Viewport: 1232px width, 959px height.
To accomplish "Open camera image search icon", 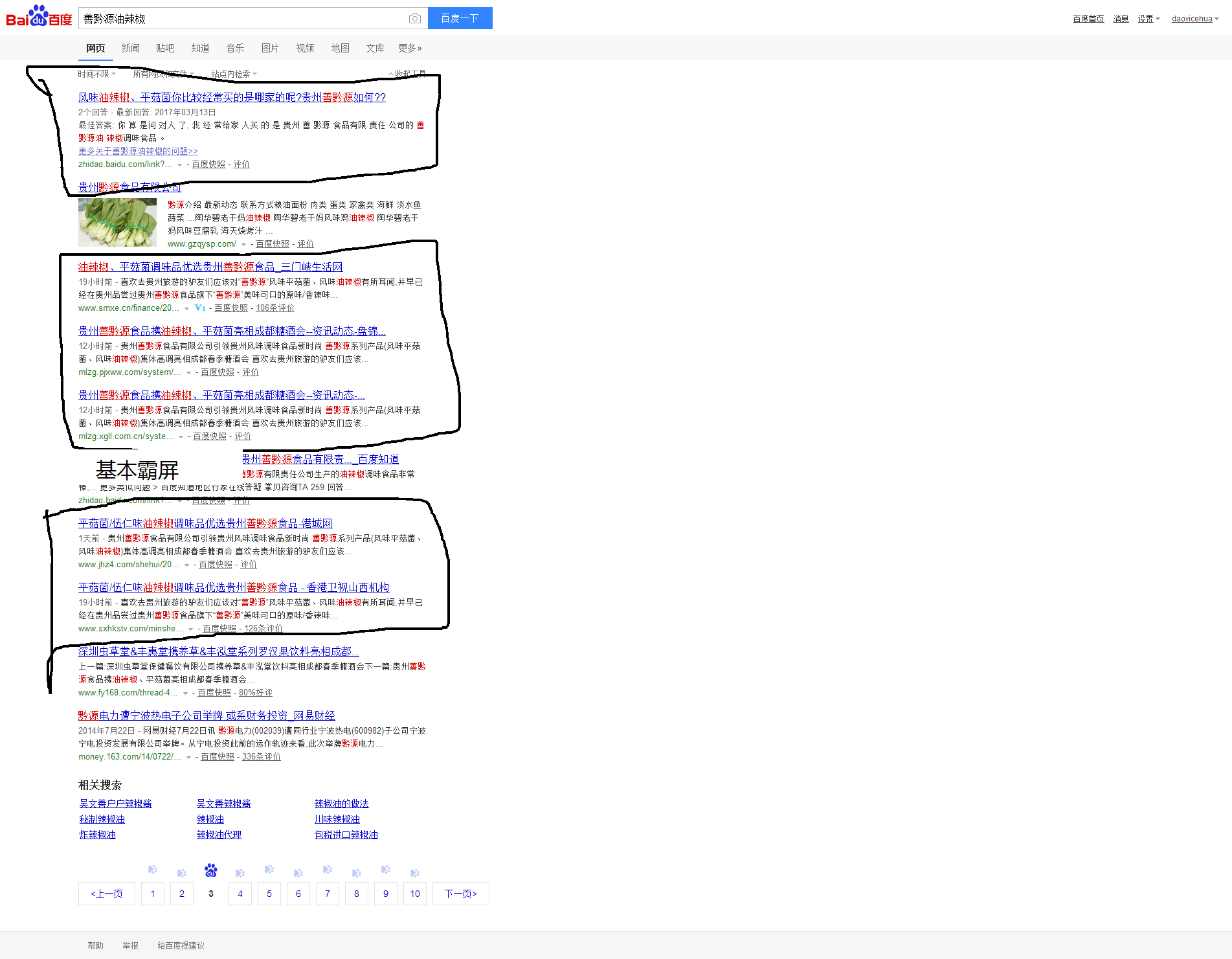I will click(x=415, y=18).
